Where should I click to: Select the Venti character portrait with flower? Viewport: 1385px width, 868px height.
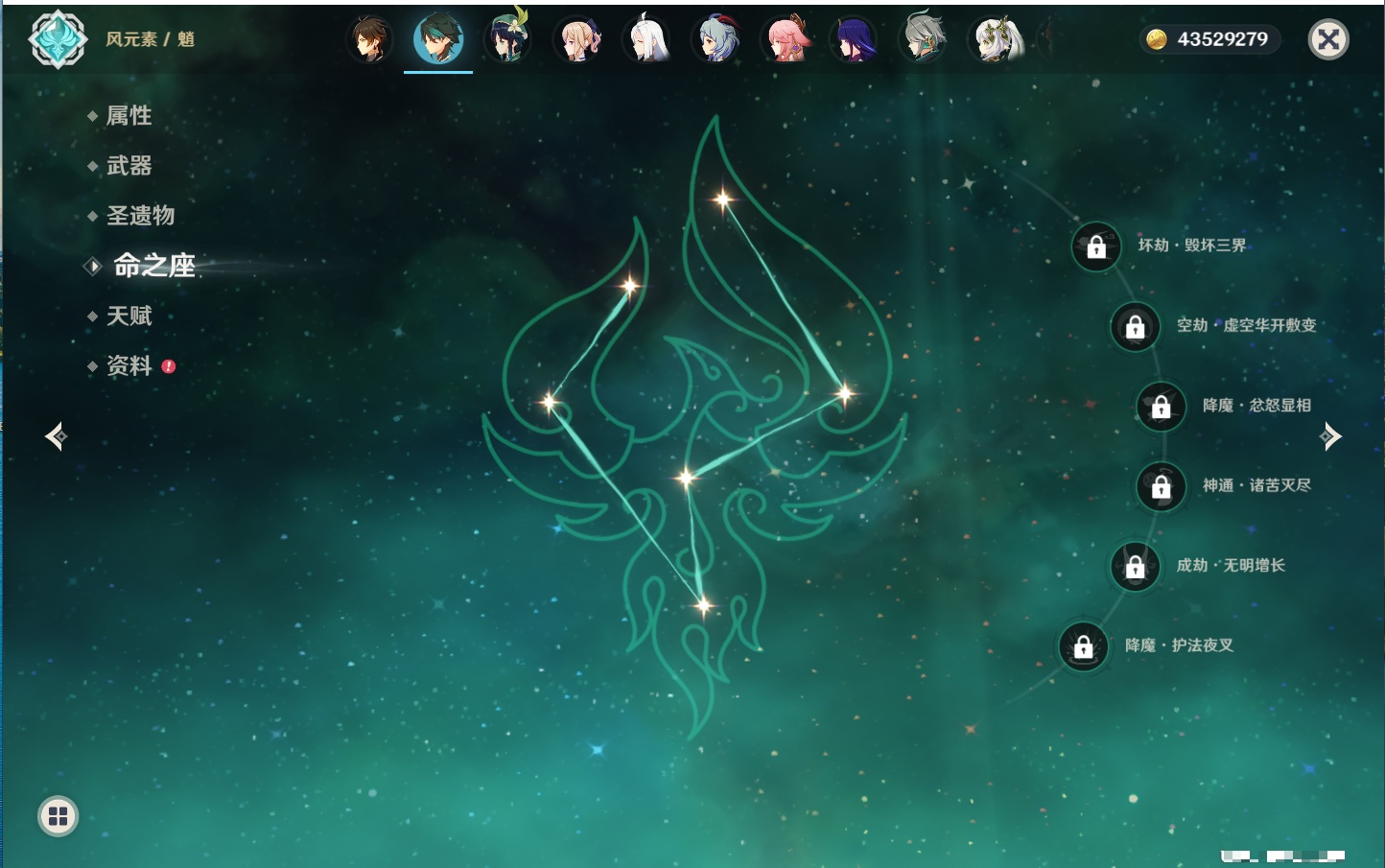click(507, 39)
